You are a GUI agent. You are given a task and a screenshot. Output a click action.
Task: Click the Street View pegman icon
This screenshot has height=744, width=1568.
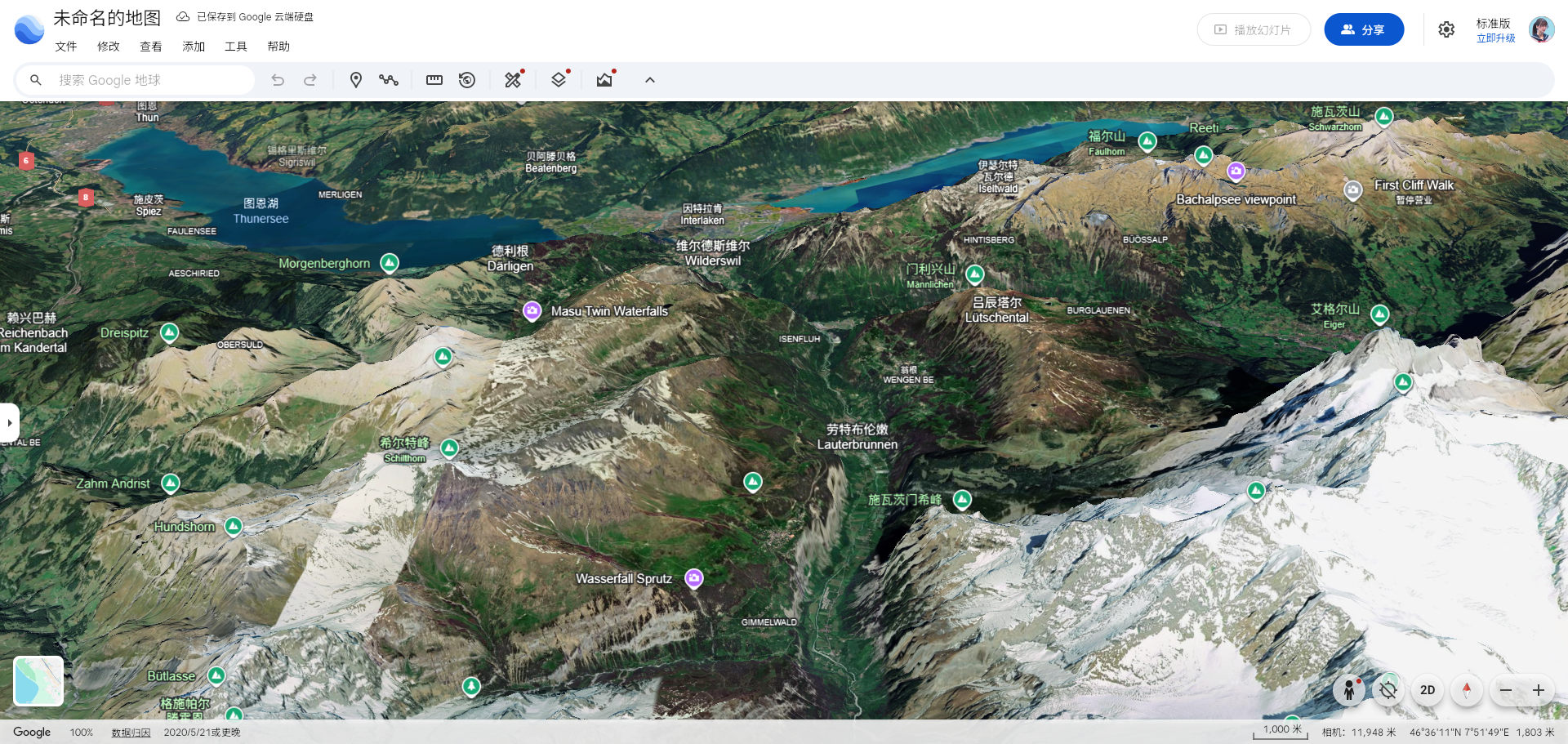tap(1349, 691)
